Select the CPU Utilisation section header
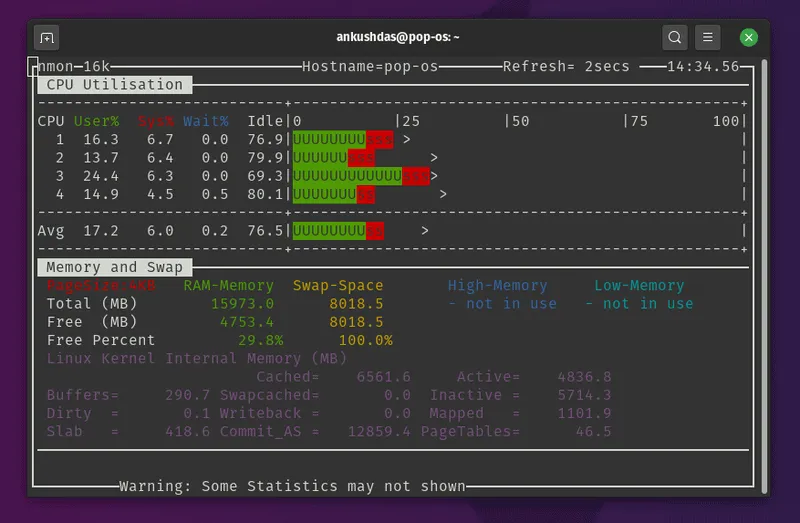The image size is (800, 523). (115, 85)
